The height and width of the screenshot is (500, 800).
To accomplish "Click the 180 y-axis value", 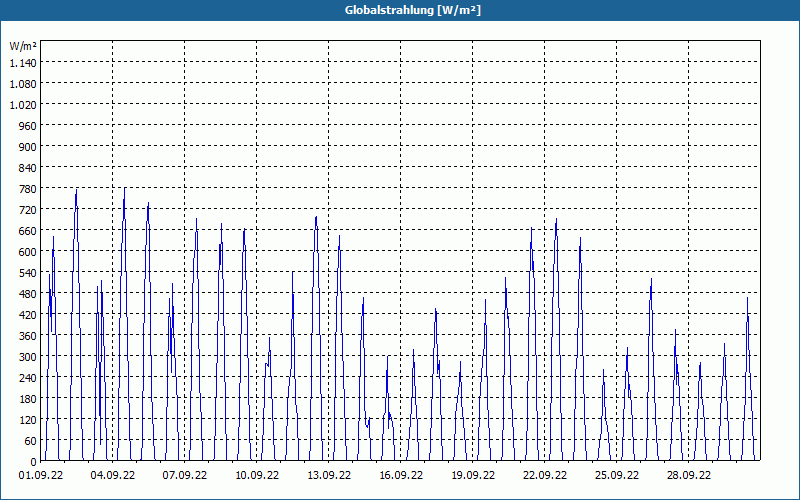I will click(27, 399).
